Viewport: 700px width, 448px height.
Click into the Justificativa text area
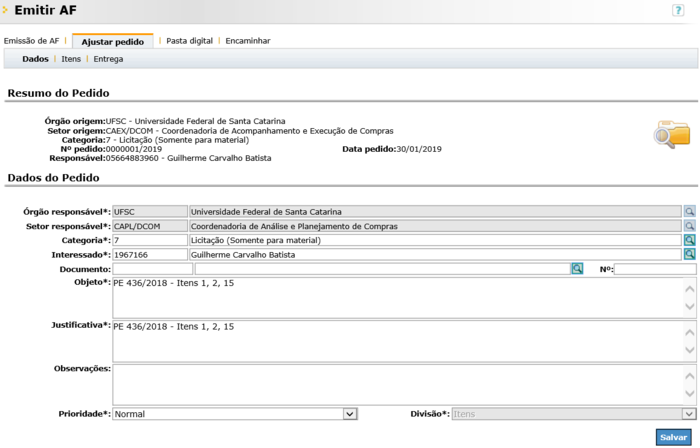coord(395,340)
